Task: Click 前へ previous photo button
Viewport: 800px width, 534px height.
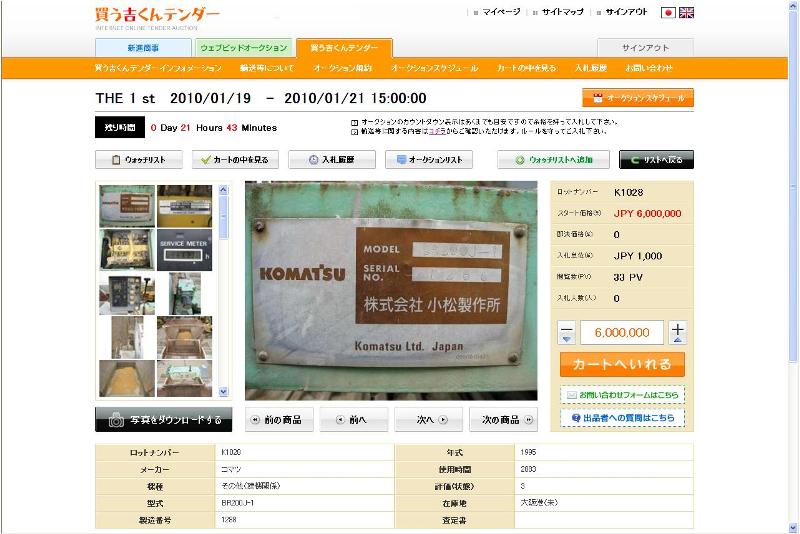Action: point(354,420)
